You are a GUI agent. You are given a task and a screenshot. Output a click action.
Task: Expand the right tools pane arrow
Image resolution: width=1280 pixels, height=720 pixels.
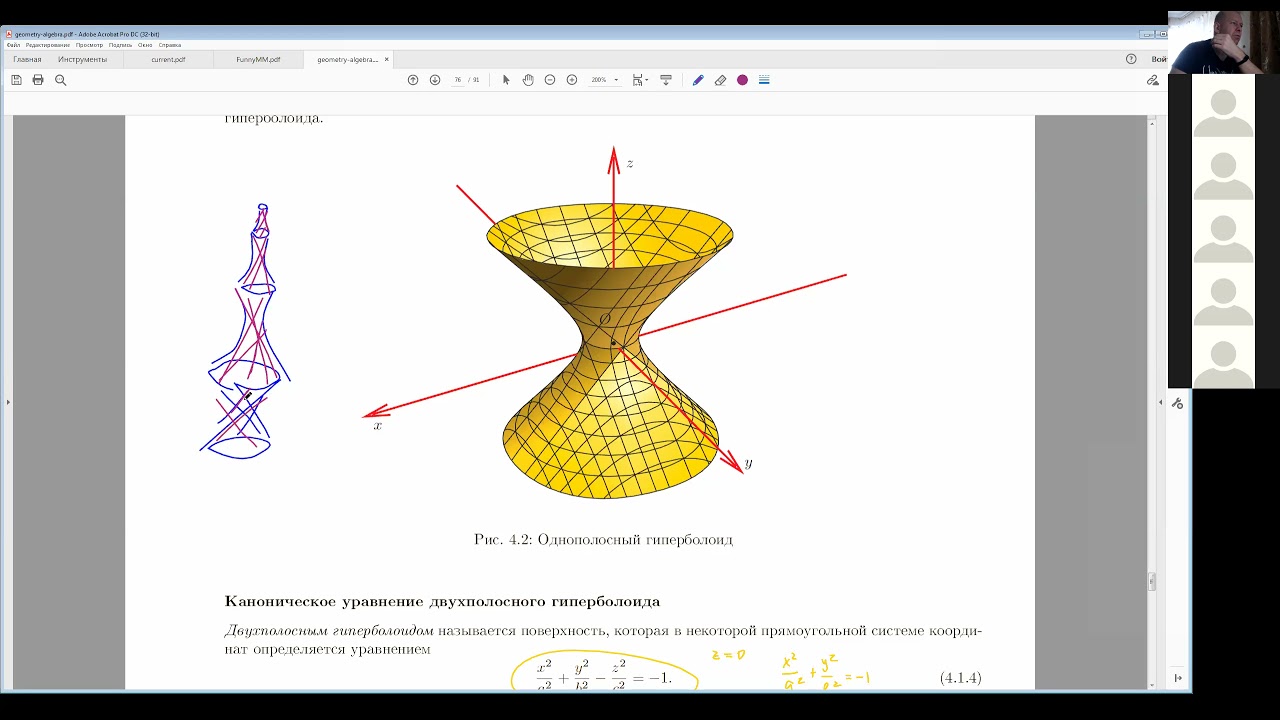coord(1160,402)
